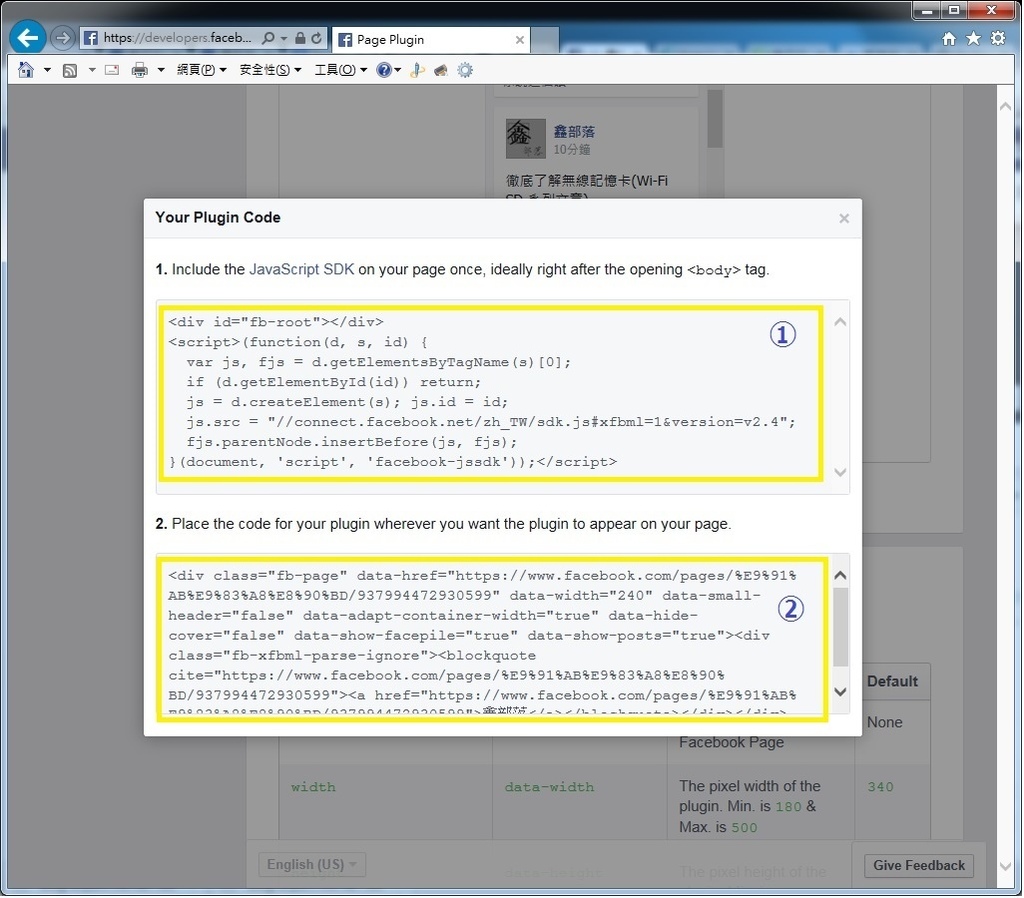Click the pen-shaped toolbar add-on icon
Screen dimensions: 1024x898
point(417,70)
